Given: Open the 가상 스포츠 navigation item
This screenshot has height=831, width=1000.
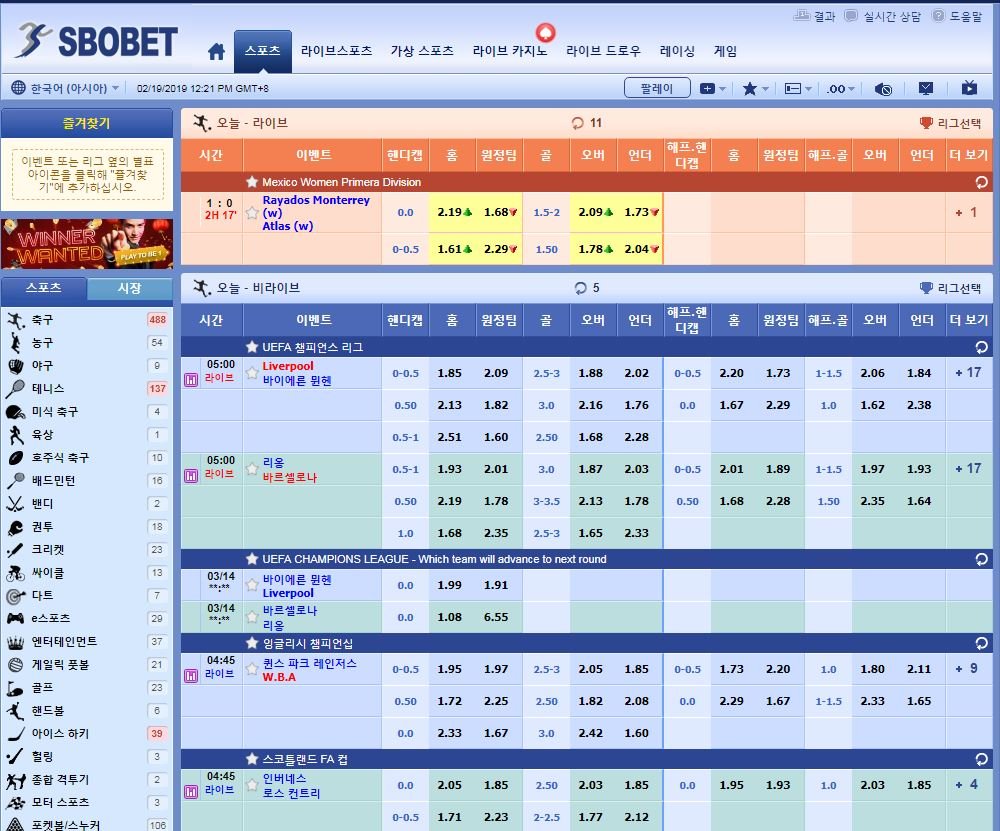Looking at the screenshot, I should tap(422, 51).
